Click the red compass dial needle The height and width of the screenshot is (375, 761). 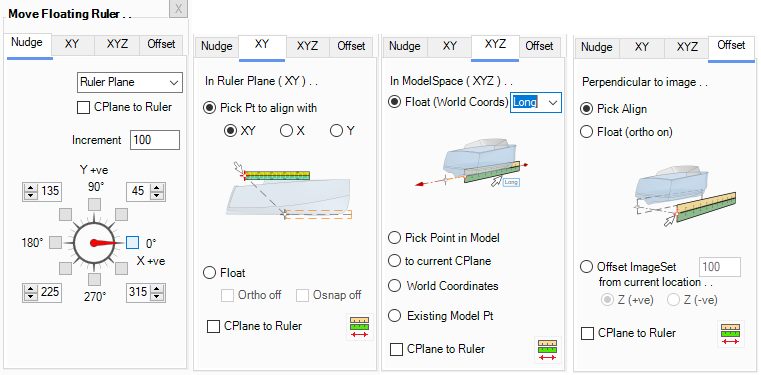tap(103, 243)
